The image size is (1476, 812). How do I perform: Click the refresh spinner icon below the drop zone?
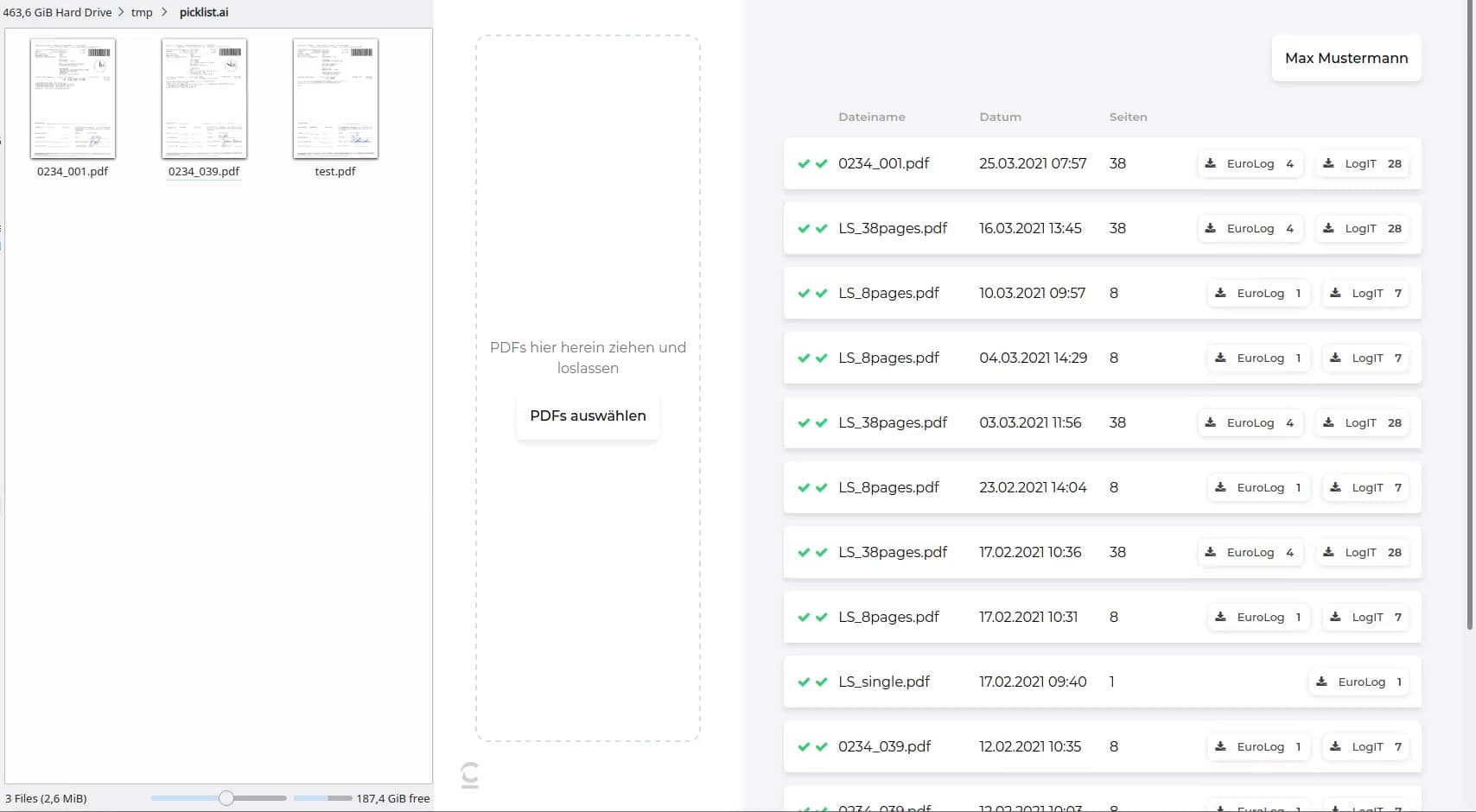pyautogui.click(x=470, y=775)
